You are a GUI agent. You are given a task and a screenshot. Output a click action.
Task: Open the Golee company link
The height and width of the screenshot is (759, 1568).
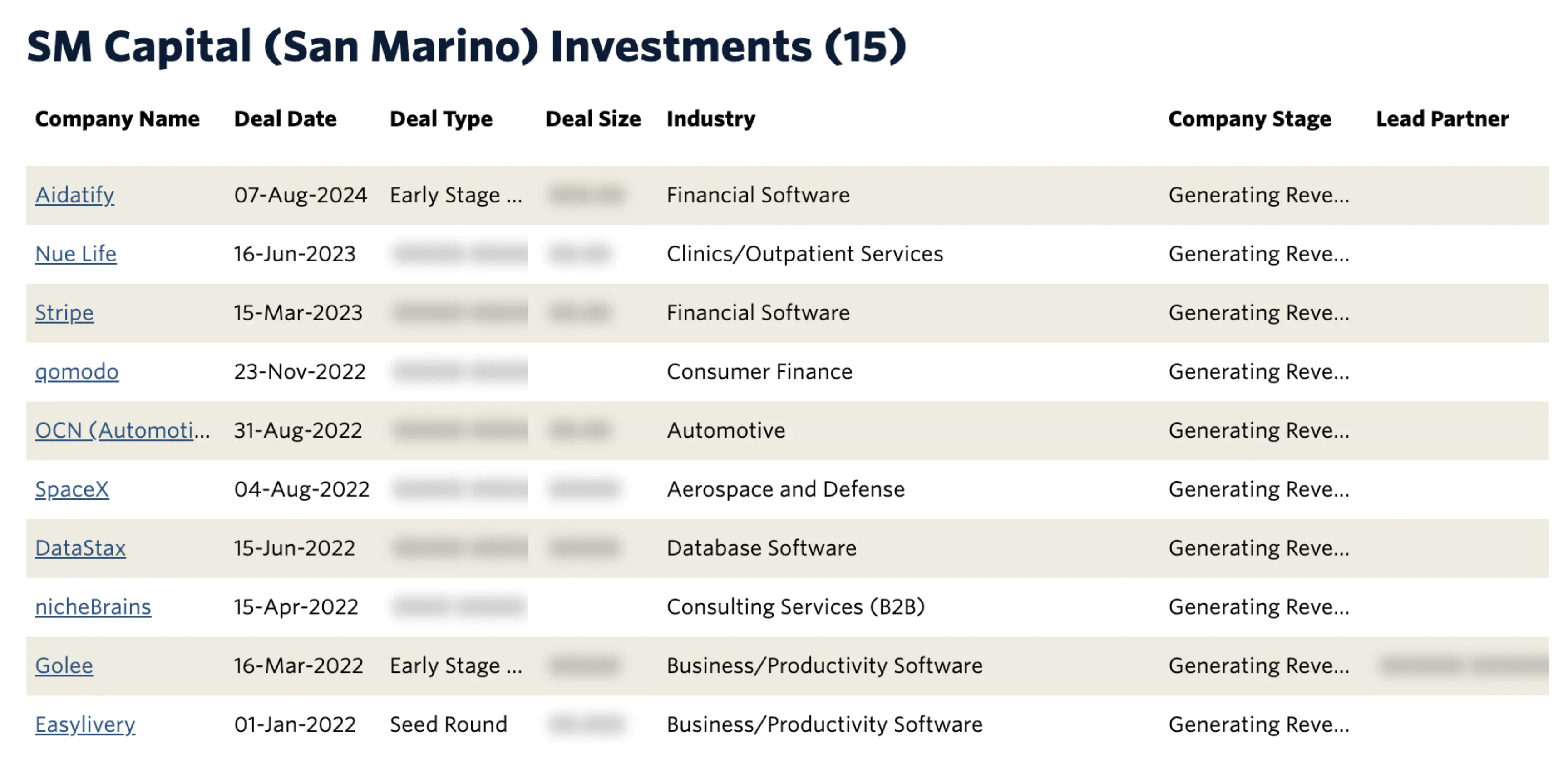coord(64,665)
